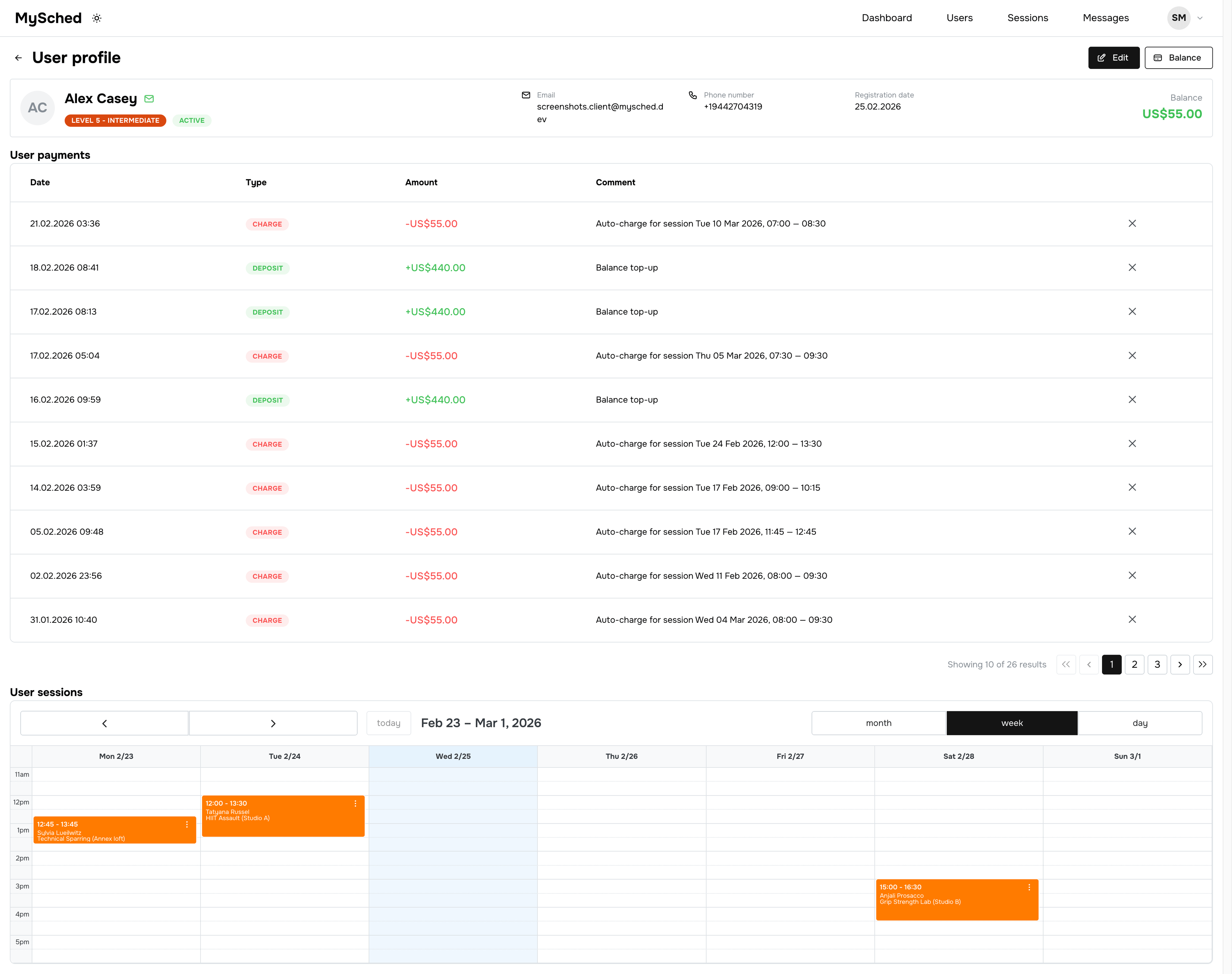The image size is (1232, 974).
Task: Remove the 16.02.2026 deposit using its X icon
Action: click(1132, 399)
